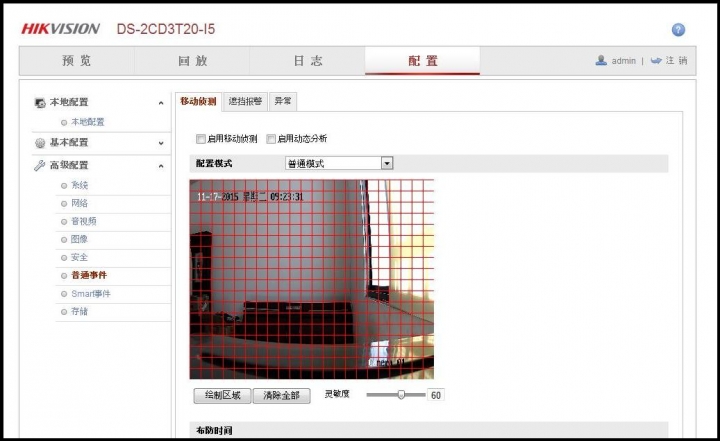
Task: Open 本地配置 sub-item in sidebar
Action: coord(88,122)
